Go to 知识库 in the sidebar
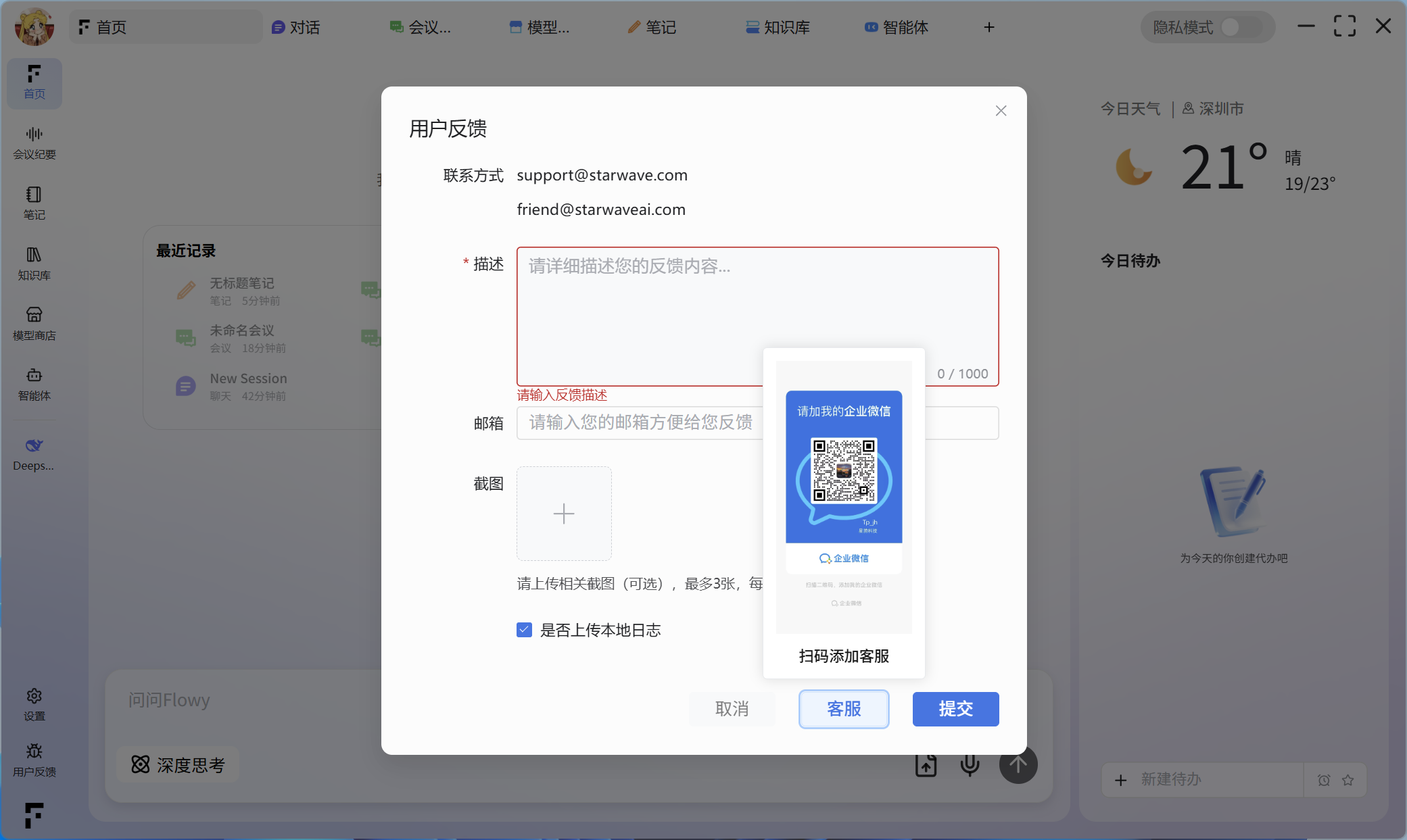Screen dimensions: 1407x840 34,263
